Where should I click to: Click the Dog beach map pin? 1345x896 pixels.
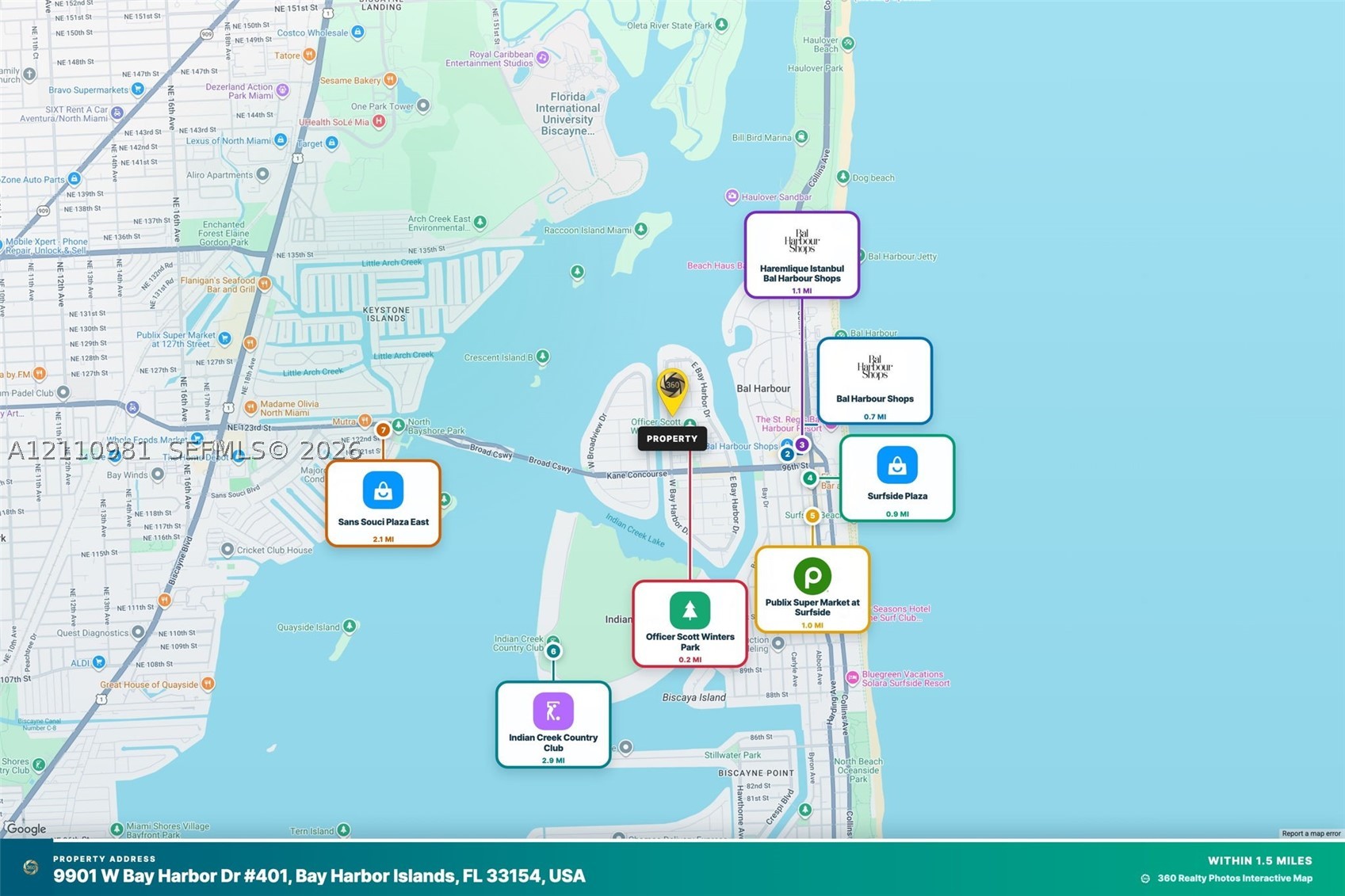(x=843, y=177)
